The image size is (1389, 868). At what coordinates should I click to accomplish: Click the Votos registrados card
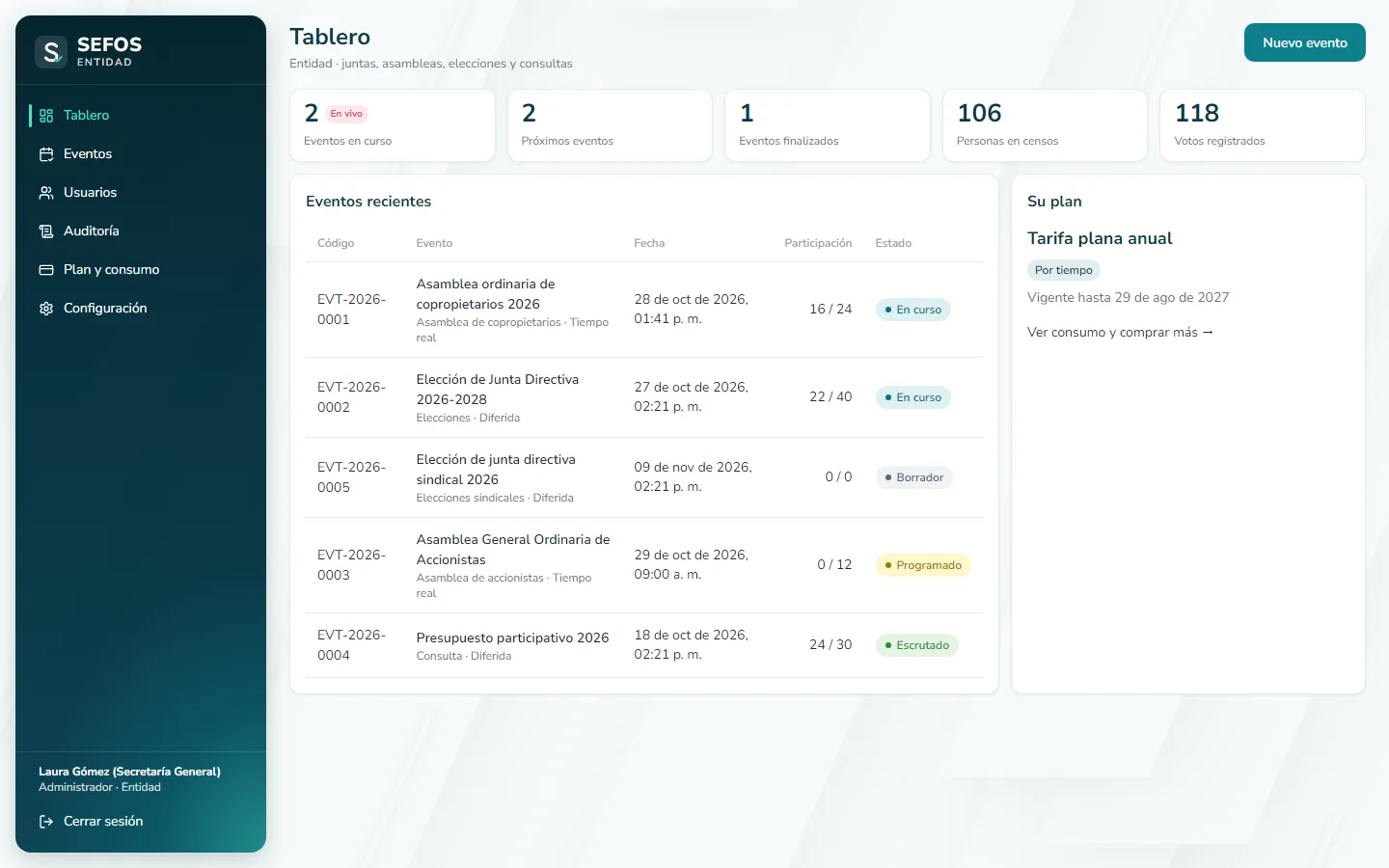(1263, 125)
